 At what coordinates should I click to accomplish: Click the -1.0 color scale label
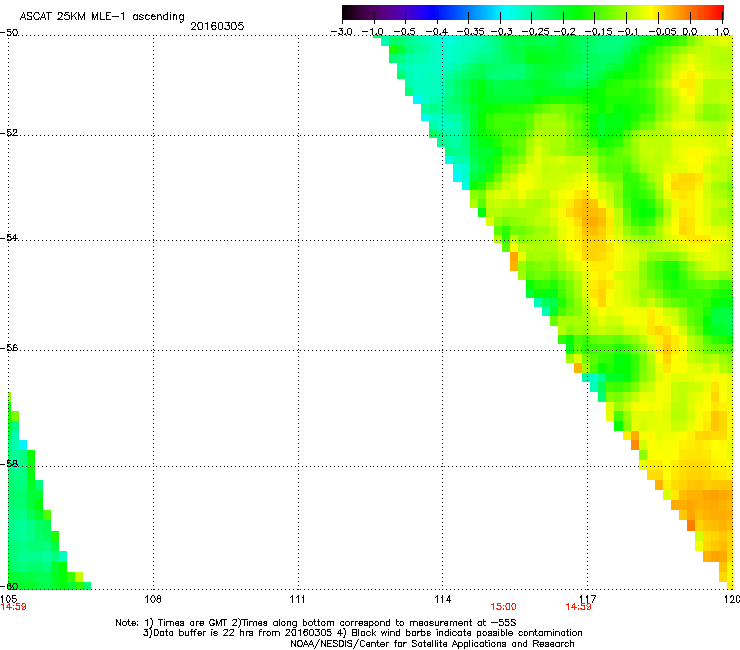pos(373,32)
